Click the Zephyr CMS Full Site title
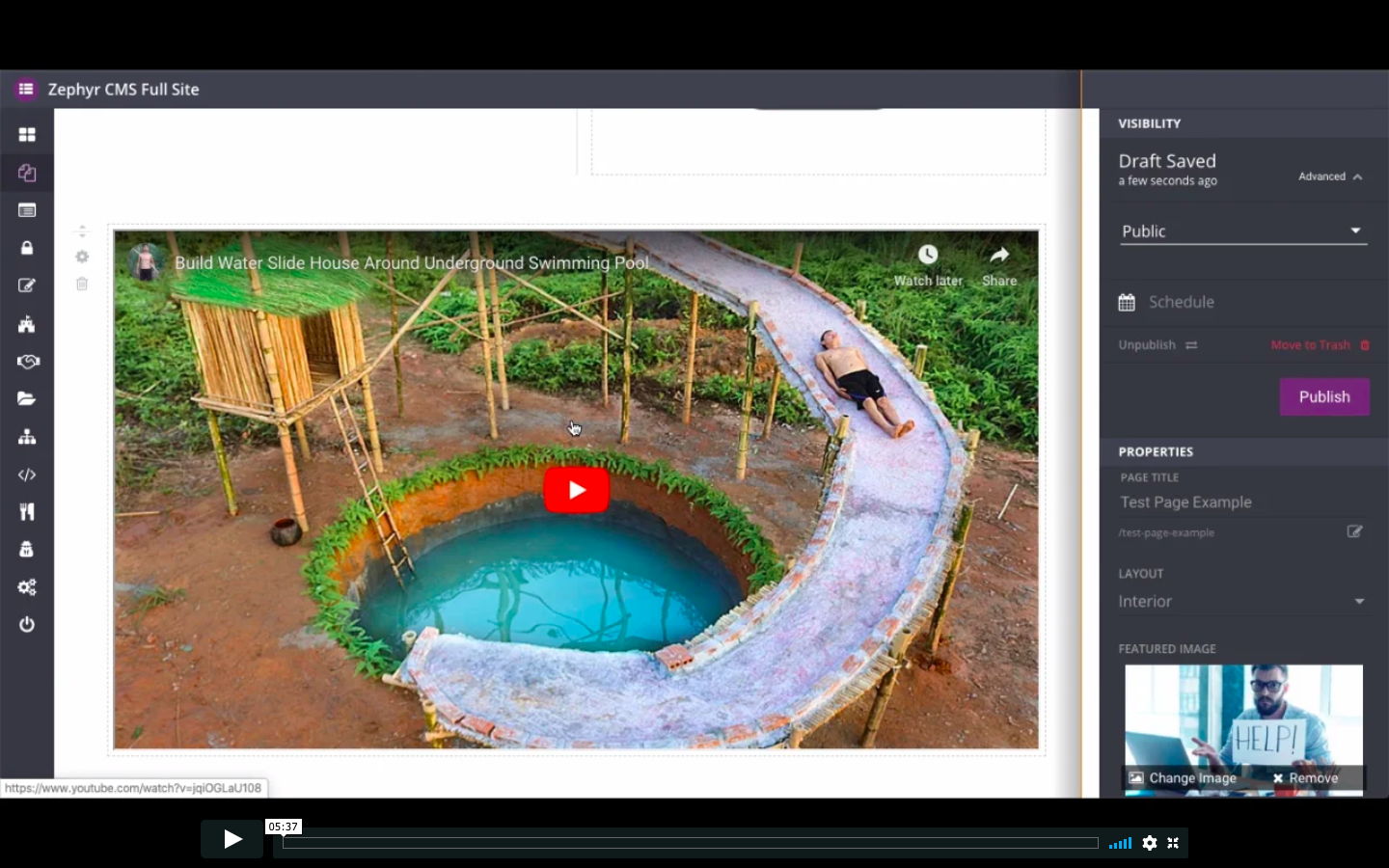Viewport: 1389px width, 868px height. tap(123, 89)
